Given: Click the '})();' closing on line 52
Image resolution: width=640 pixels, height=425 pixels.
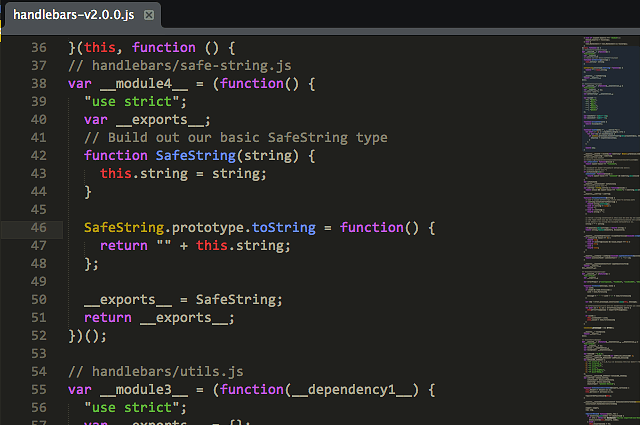Looking at the screenshot, I should (x=87, y=336).
